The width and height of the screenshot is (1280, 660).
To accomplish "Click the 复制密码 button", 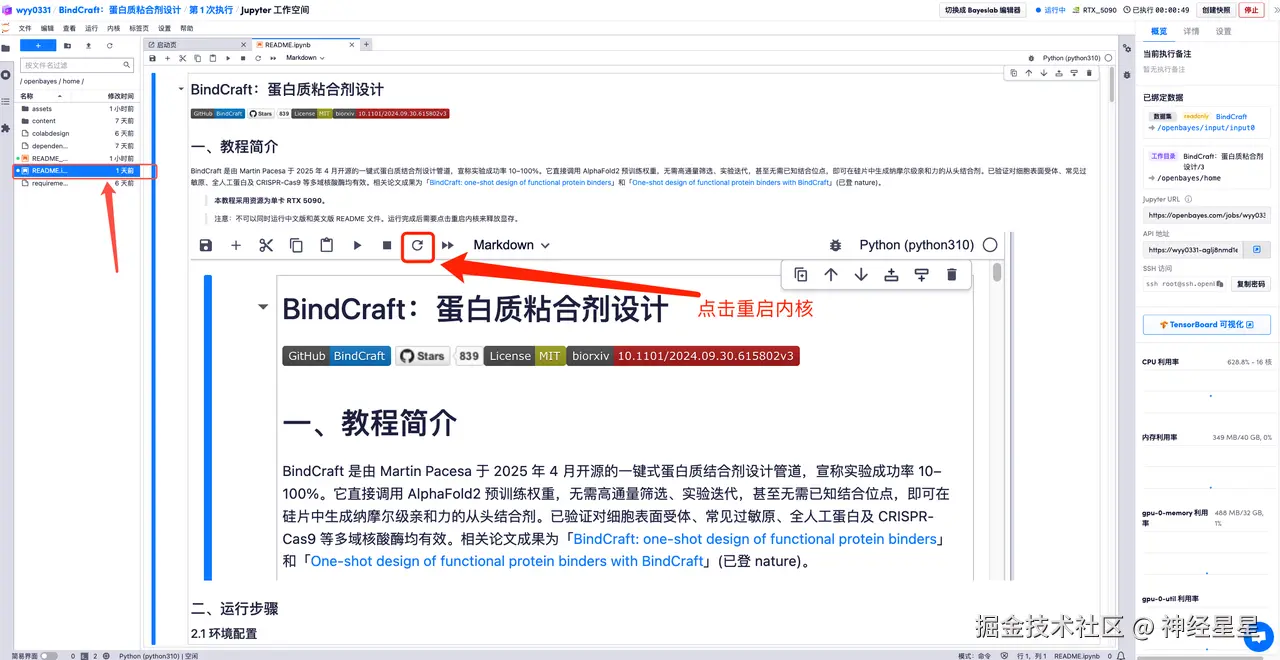I will (x=1251, y=284).
